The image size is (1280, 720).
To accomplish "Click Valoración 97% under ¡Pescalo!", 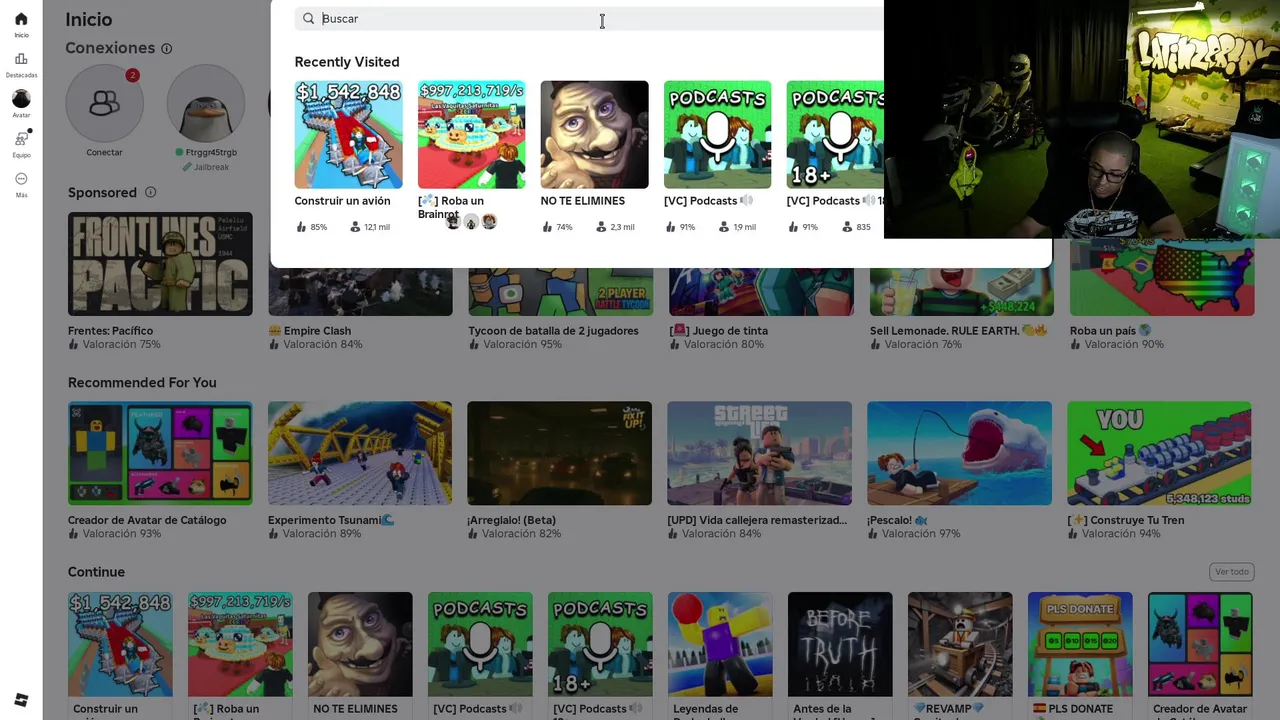I will click(913, 534).
